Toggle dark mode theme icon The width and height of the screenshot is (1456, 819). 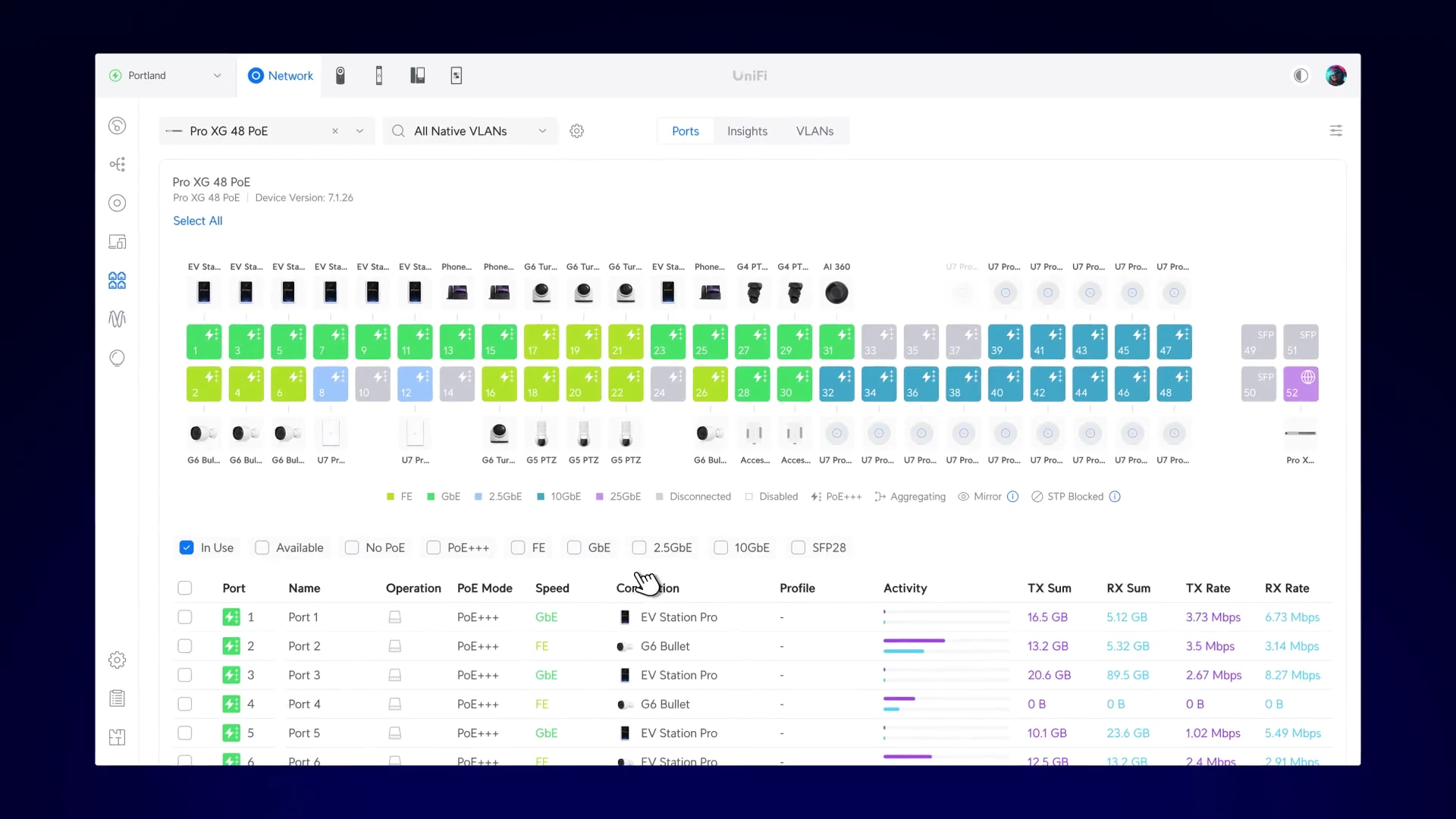[x=1301, y=76]
